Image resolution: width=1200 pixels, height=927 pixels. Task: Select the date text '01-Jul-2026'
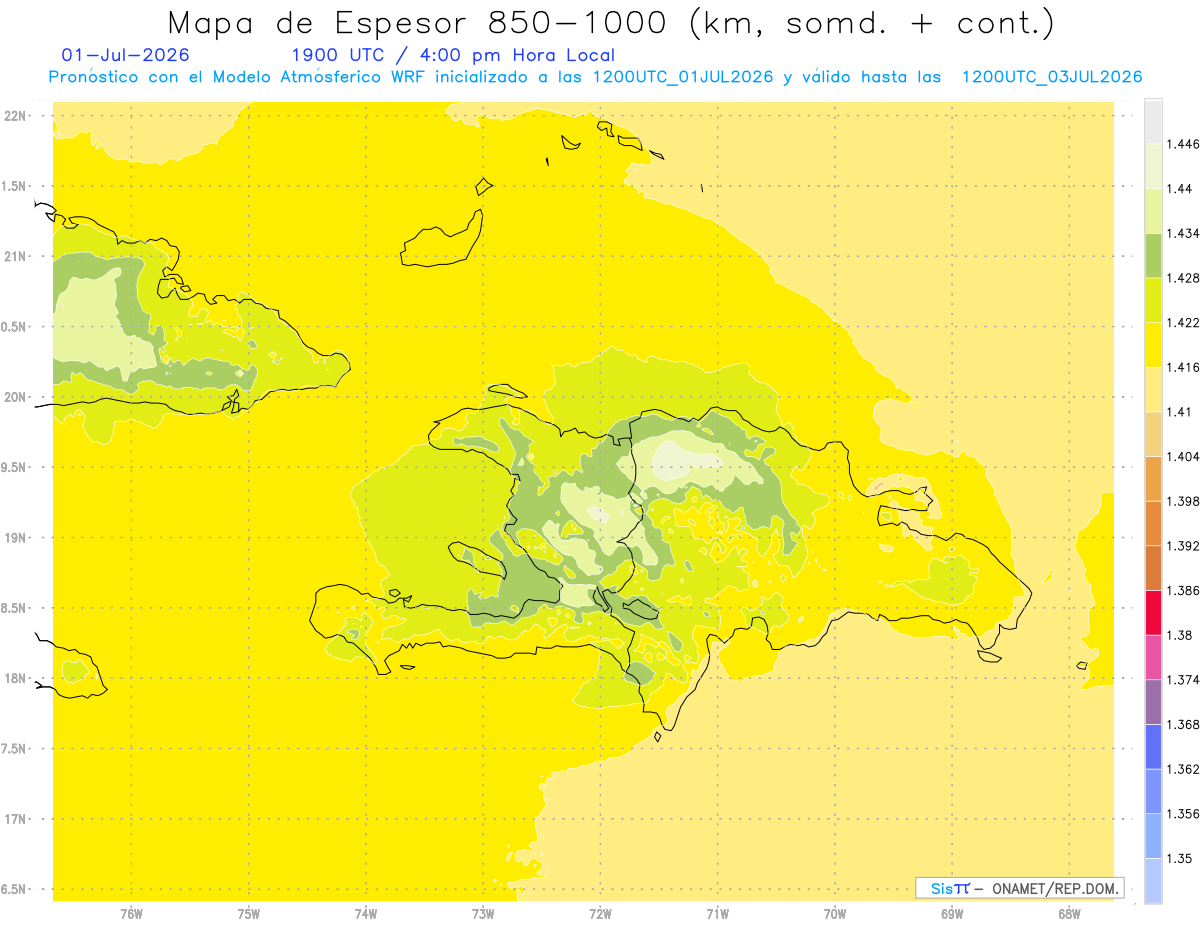click(x=125, y=56)
